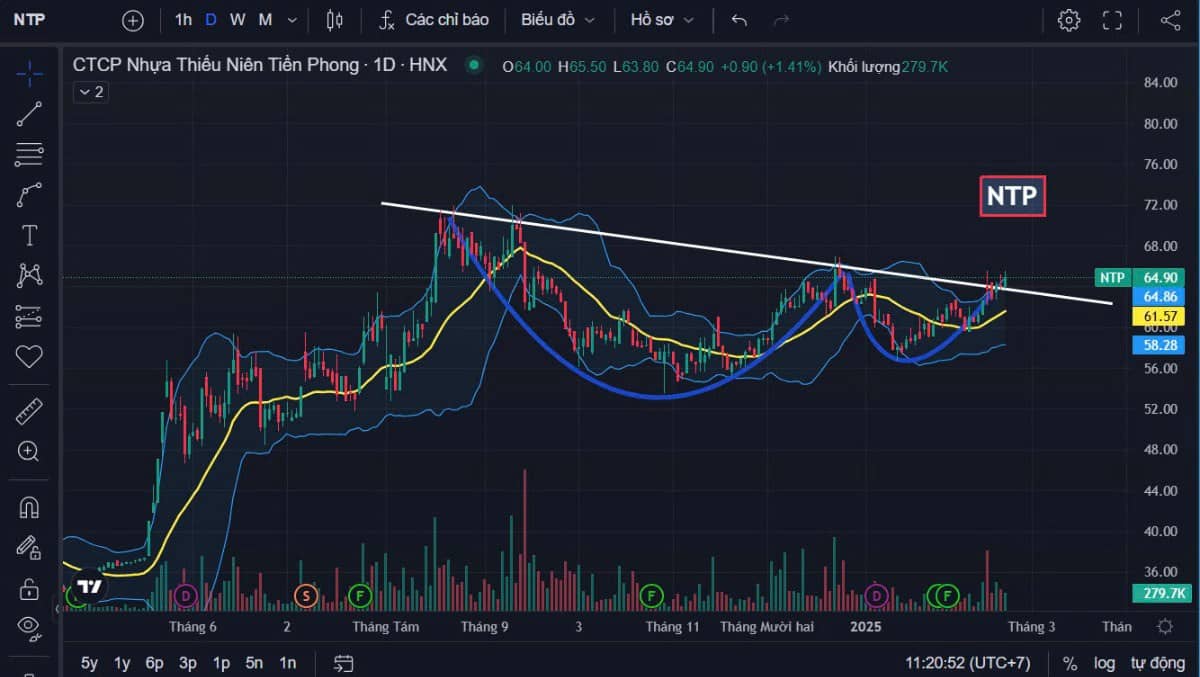Click the green 64.90 price label

[x=1160, y=278]
